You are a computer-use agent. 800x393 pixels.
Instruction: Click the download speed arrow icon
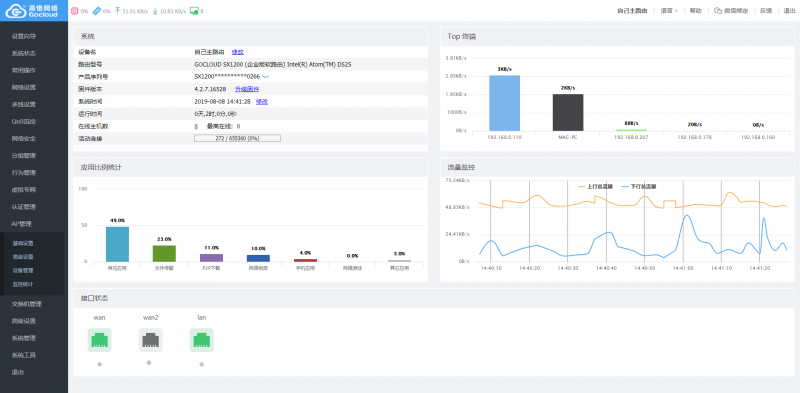(x=155, y=11)
